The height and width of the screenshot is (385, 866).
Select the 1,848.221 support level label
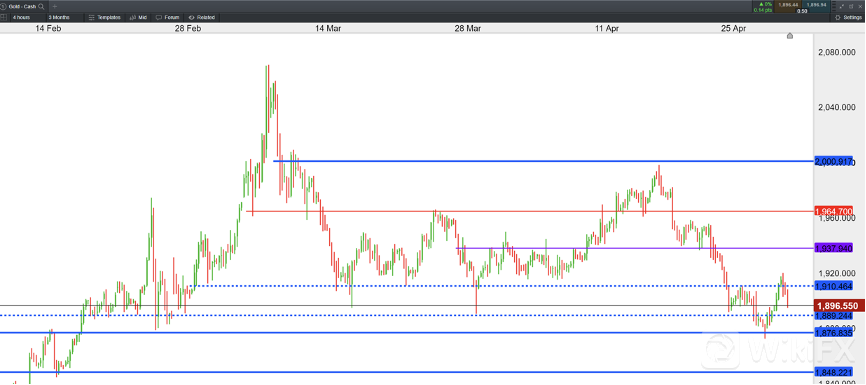pyautogui.click(x=833, y=372)
